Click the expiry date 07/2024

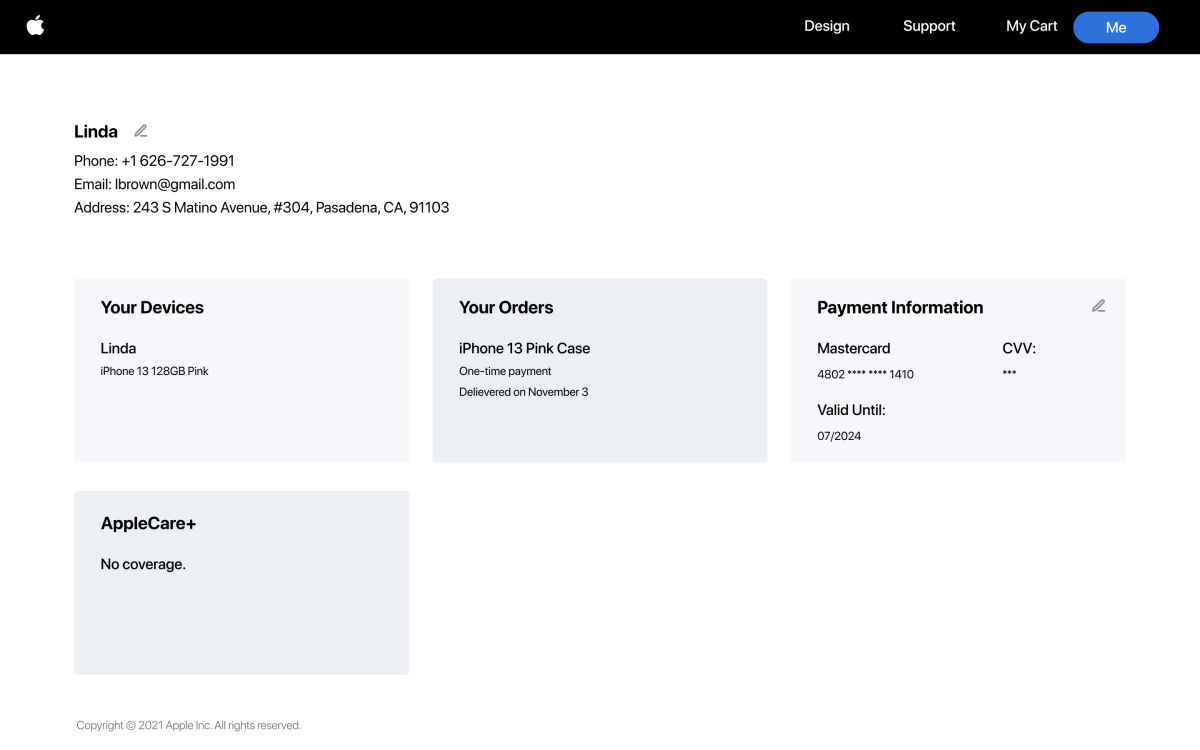(839, 436)
